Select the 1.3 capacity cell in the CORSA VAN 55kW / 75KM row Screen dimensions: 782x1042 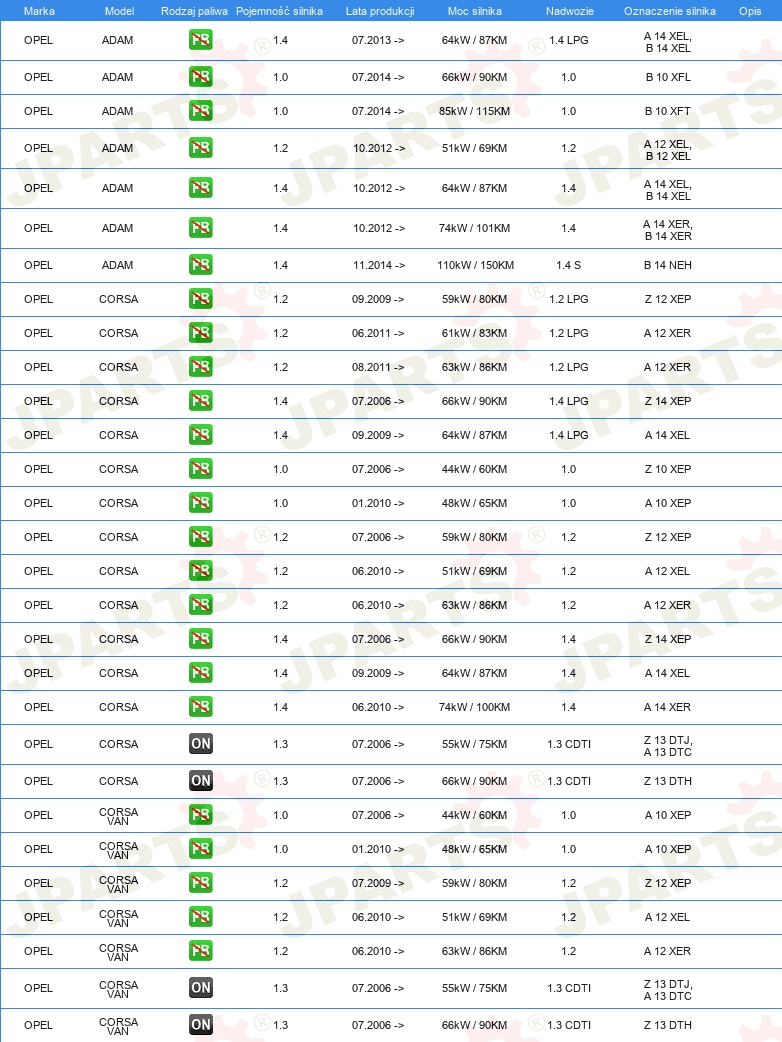pos(280,988)
